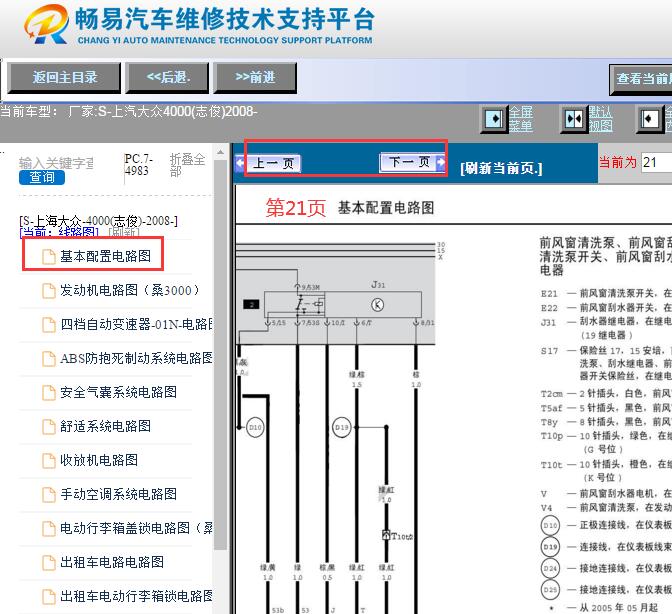
Task: Click the 第21页 page heading
Action: [x=296, y=208]
